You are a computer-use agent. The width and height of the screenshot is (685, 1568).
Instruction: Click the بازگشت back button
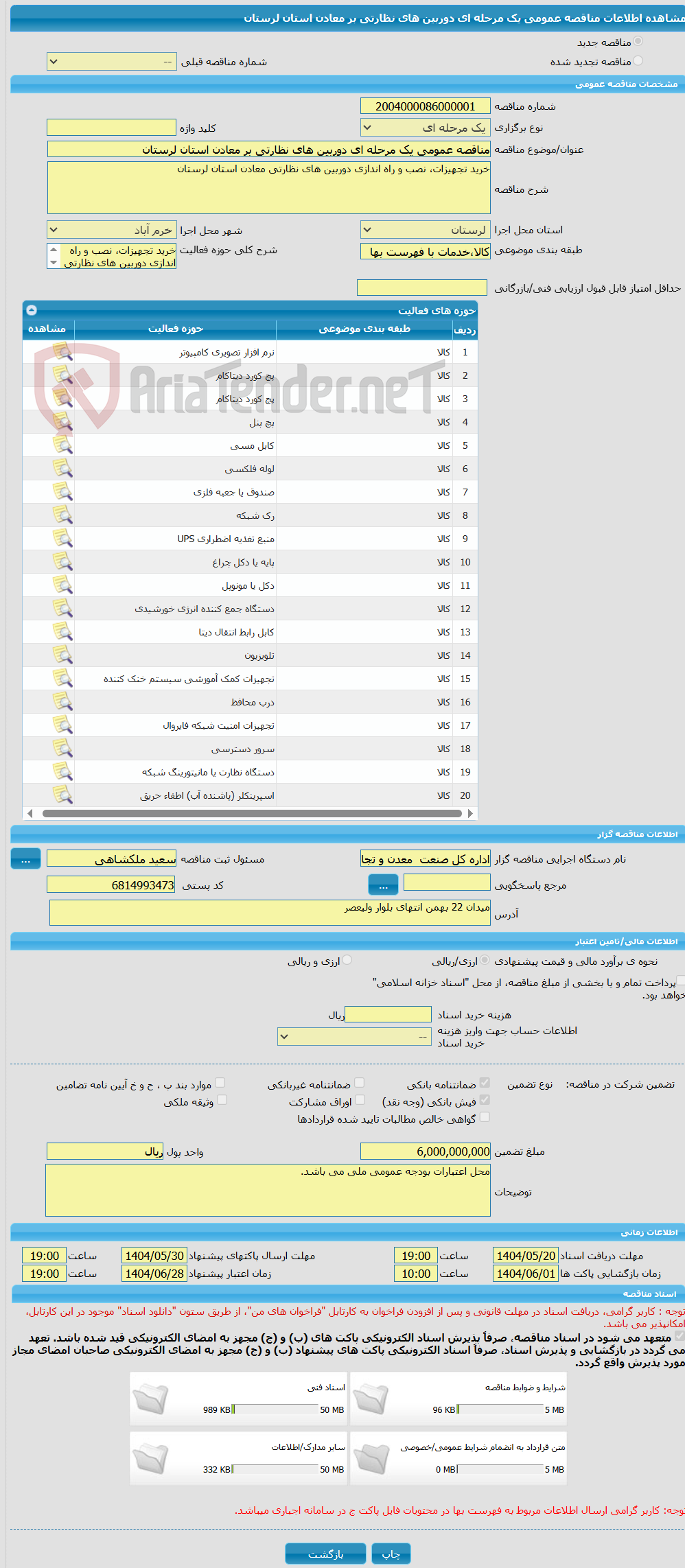pyautogui.click(x=326, y=1554)
